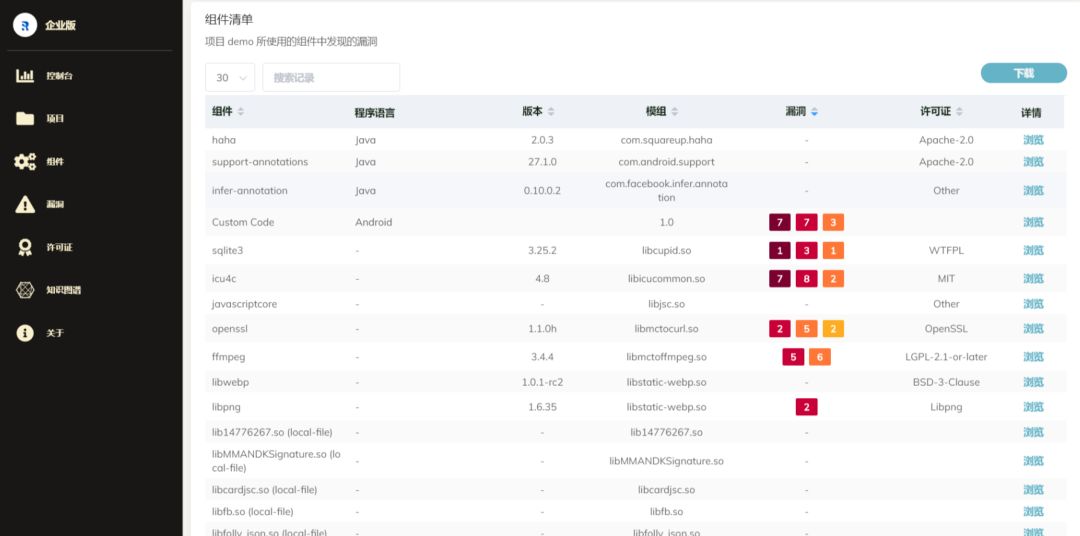Open the 漏洞 warning triangle icon
The width and height of the screenshot is (1080, 536).
click(25, 205)
